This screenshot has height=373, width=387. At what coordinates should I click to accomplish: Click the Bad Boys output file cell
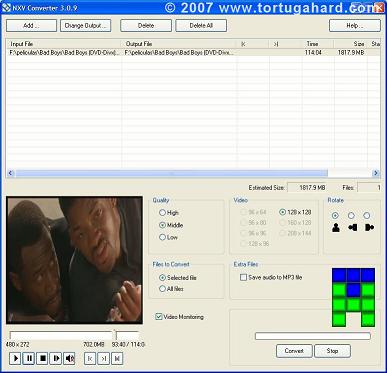[179, 52]
